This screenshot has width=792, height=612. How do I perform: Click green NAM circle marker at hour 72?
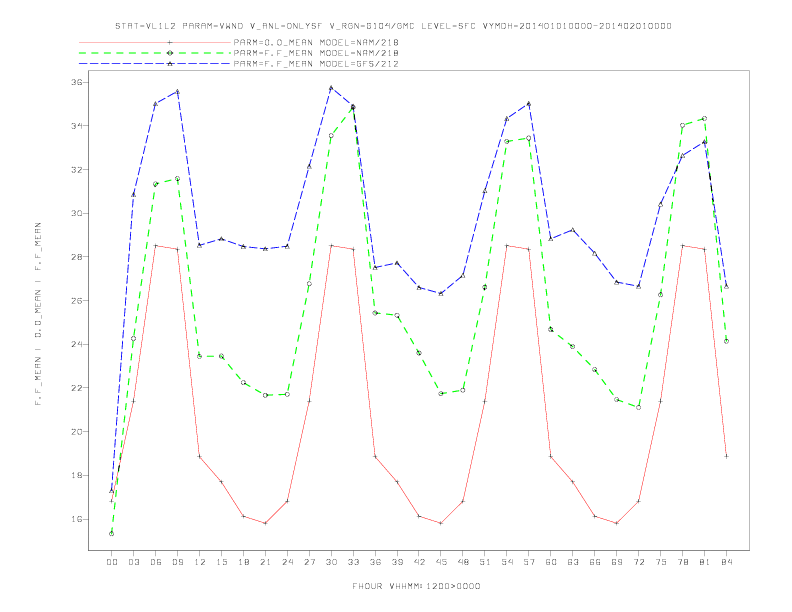click(638, 407)
